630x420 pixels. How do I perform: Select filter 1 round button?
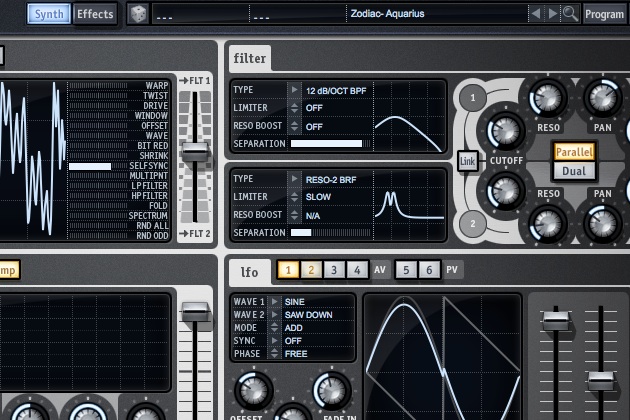tap(472, 97)
